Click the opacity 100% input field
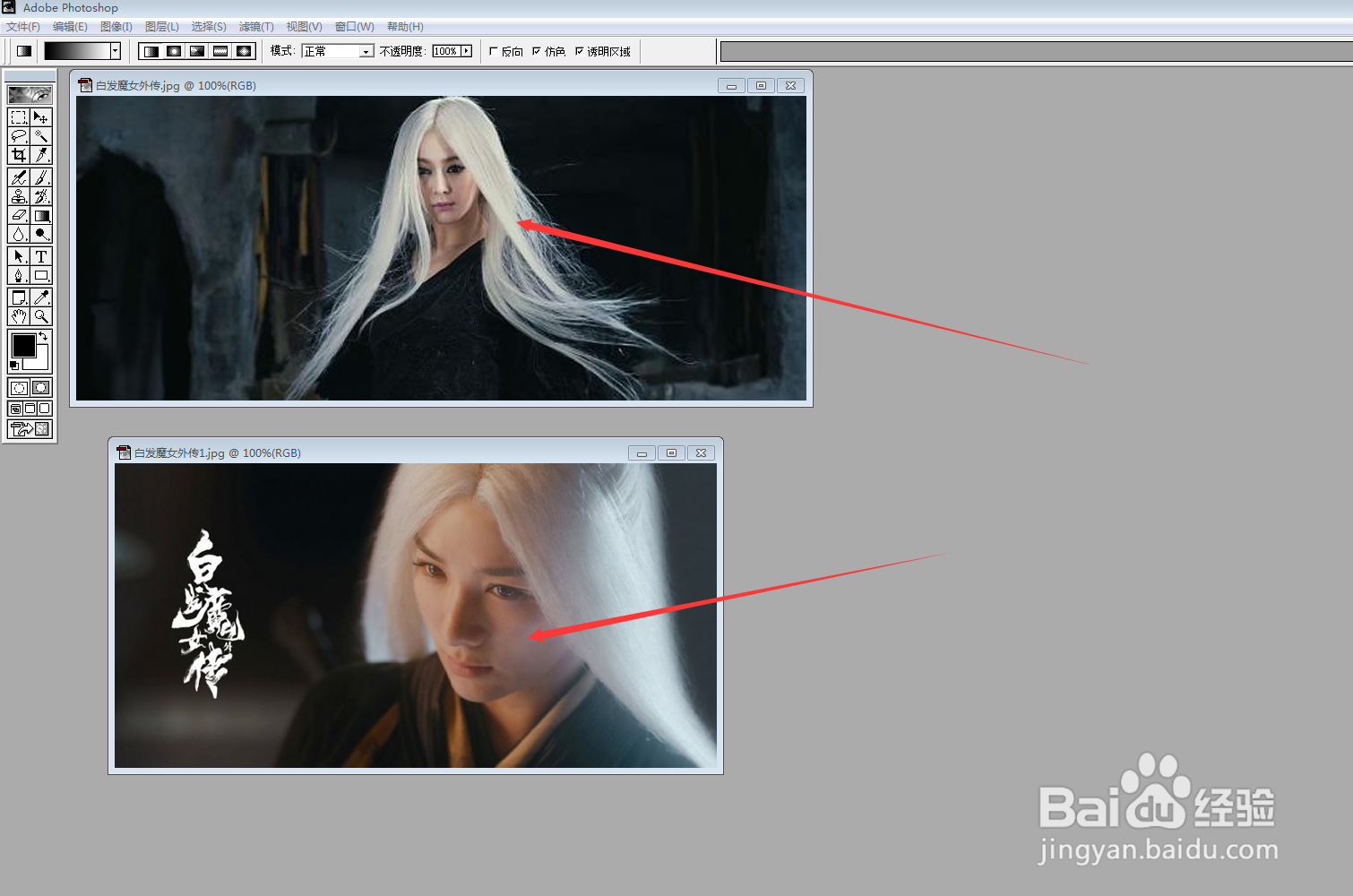 pos(446,51)
